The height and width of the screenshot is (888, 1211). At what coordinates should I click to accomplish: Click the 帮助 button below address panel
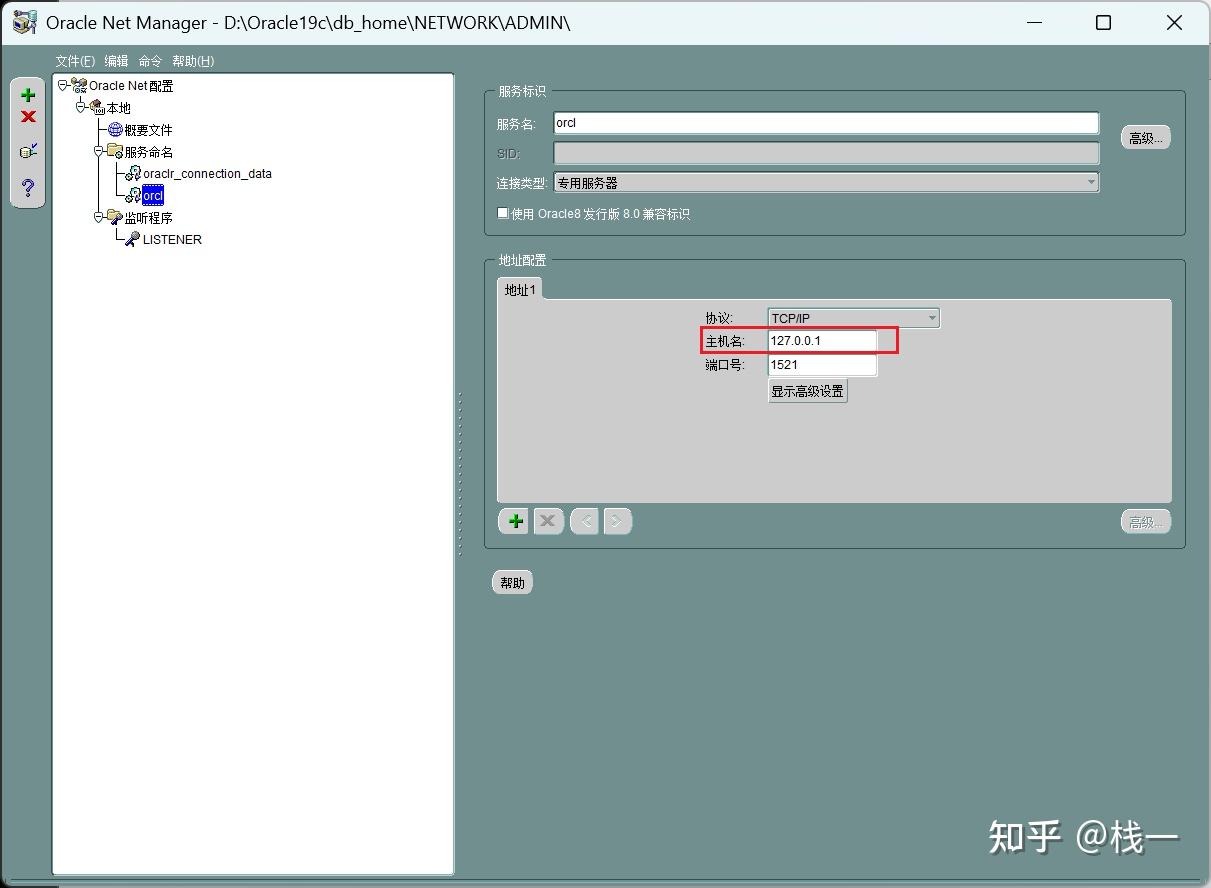pos(512,583)
